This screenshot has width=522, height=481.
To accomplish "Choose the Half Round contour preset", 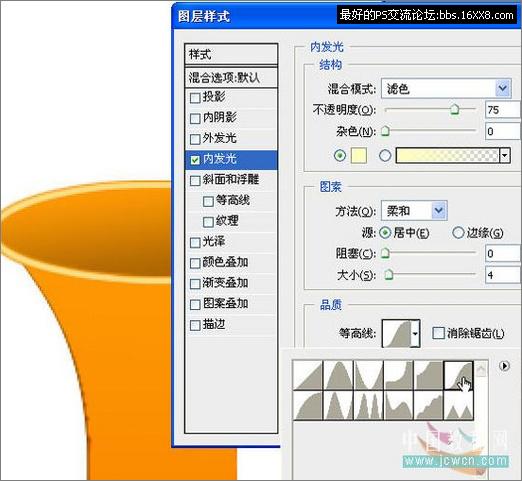I will pos(308,405).
